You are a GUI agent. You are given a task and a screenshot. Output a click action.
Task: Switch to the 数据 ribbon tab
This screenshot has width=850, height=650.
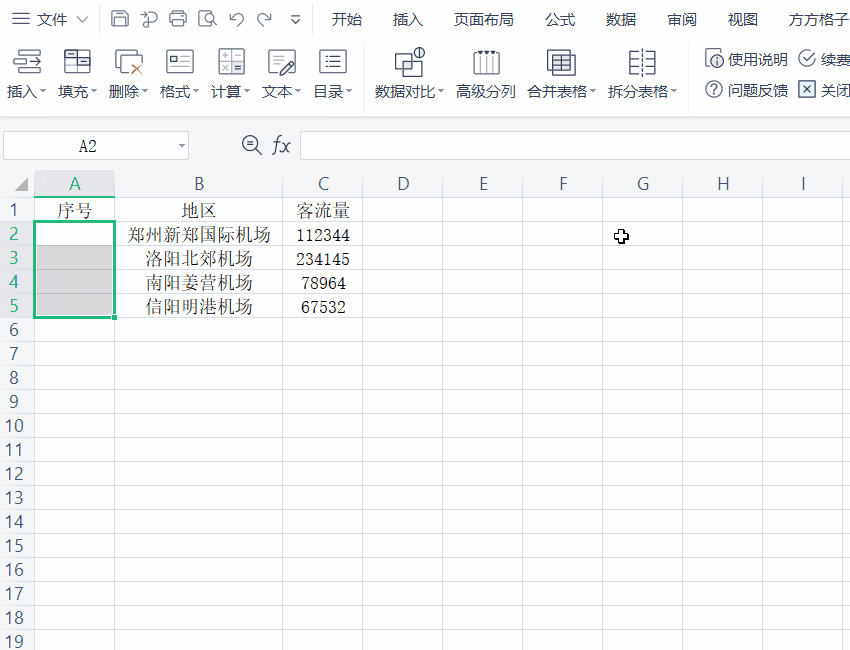point(620,18)
